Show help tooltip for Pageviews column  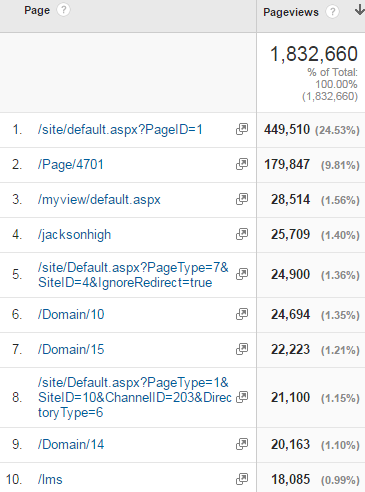[x=332, y=12]
